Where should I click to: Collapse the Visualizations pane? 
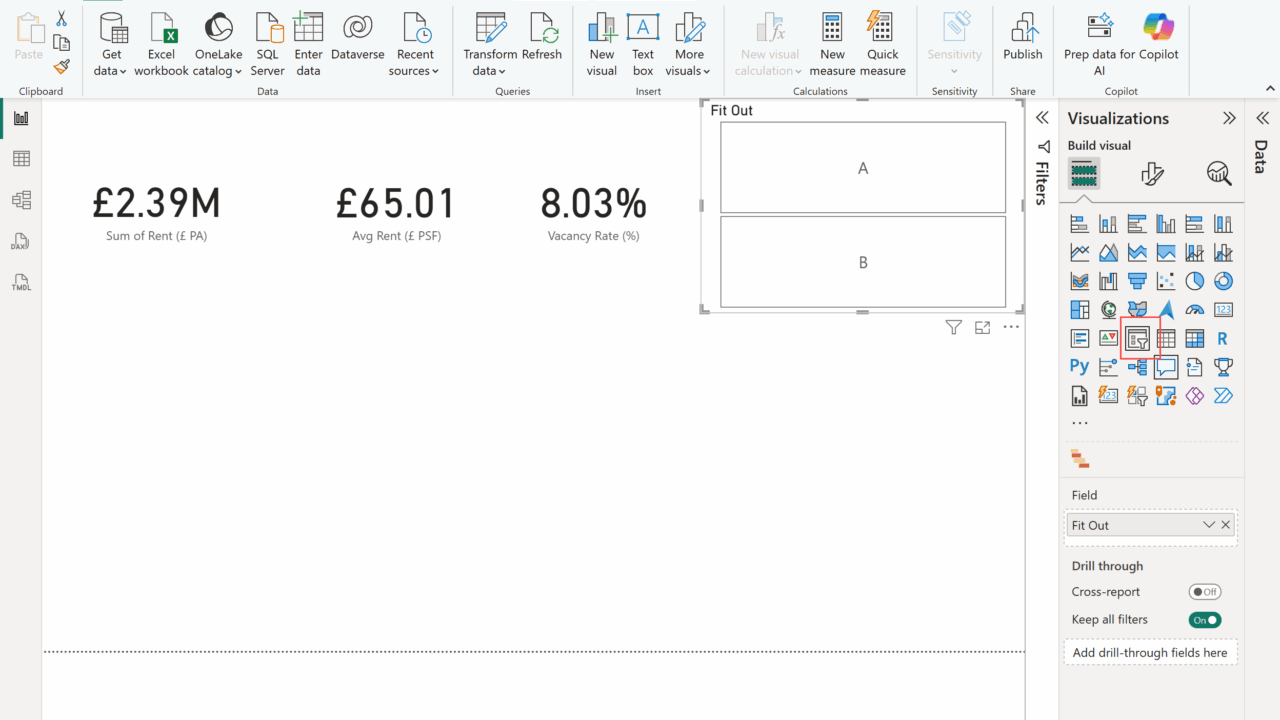click(1229, 118)
